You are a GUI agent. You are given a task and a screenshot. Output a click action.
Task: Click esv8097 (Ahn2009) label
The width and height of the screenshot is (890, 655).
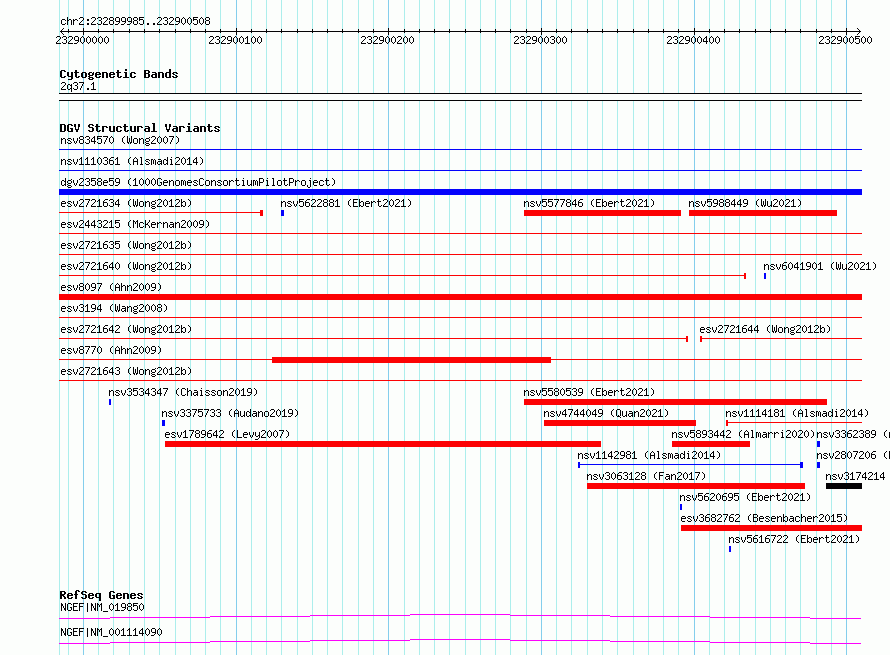coord(111,287)
